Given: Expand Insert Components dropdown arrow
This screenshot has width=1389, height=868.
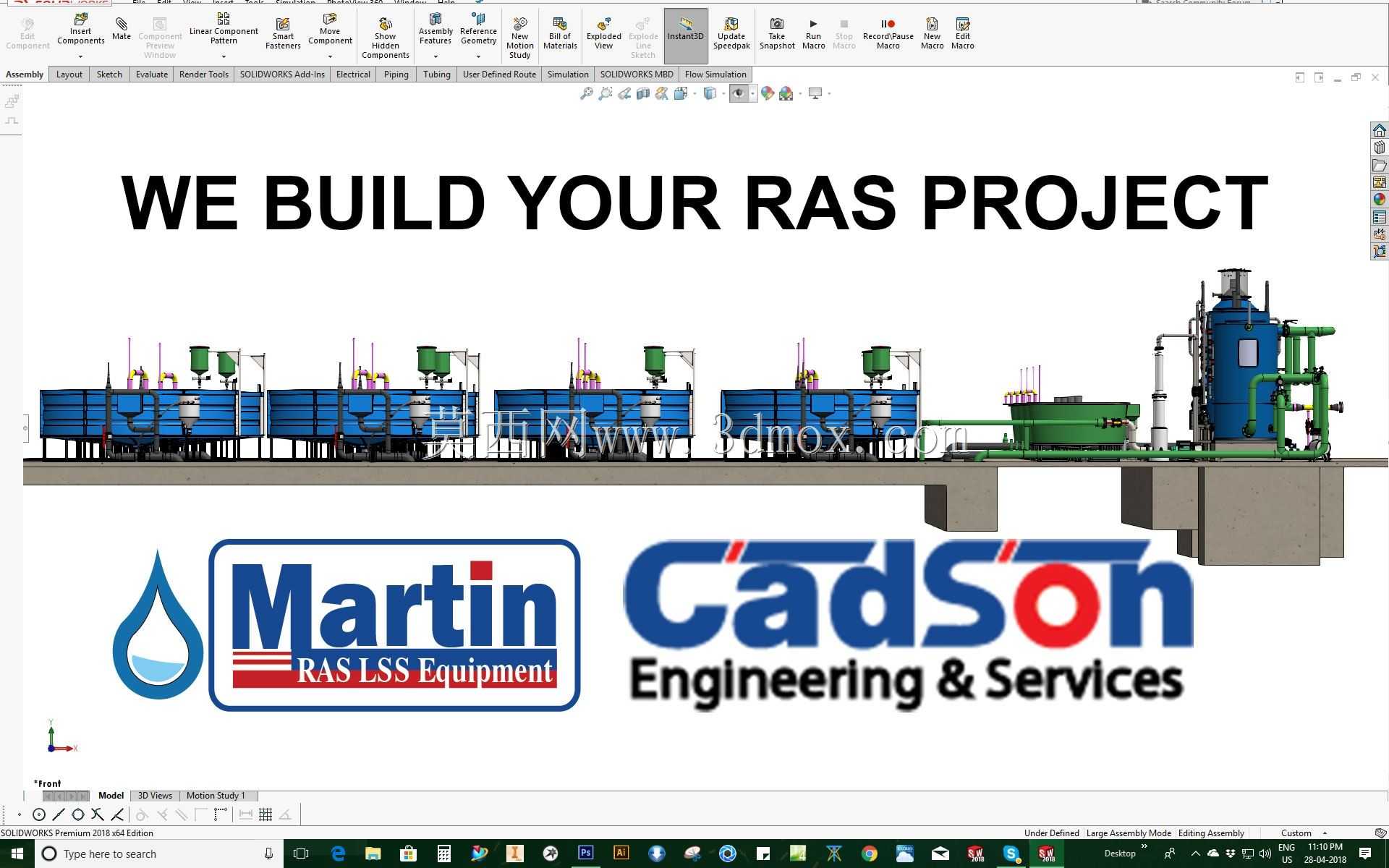Looking at the screenshot, I should [80, 56].
